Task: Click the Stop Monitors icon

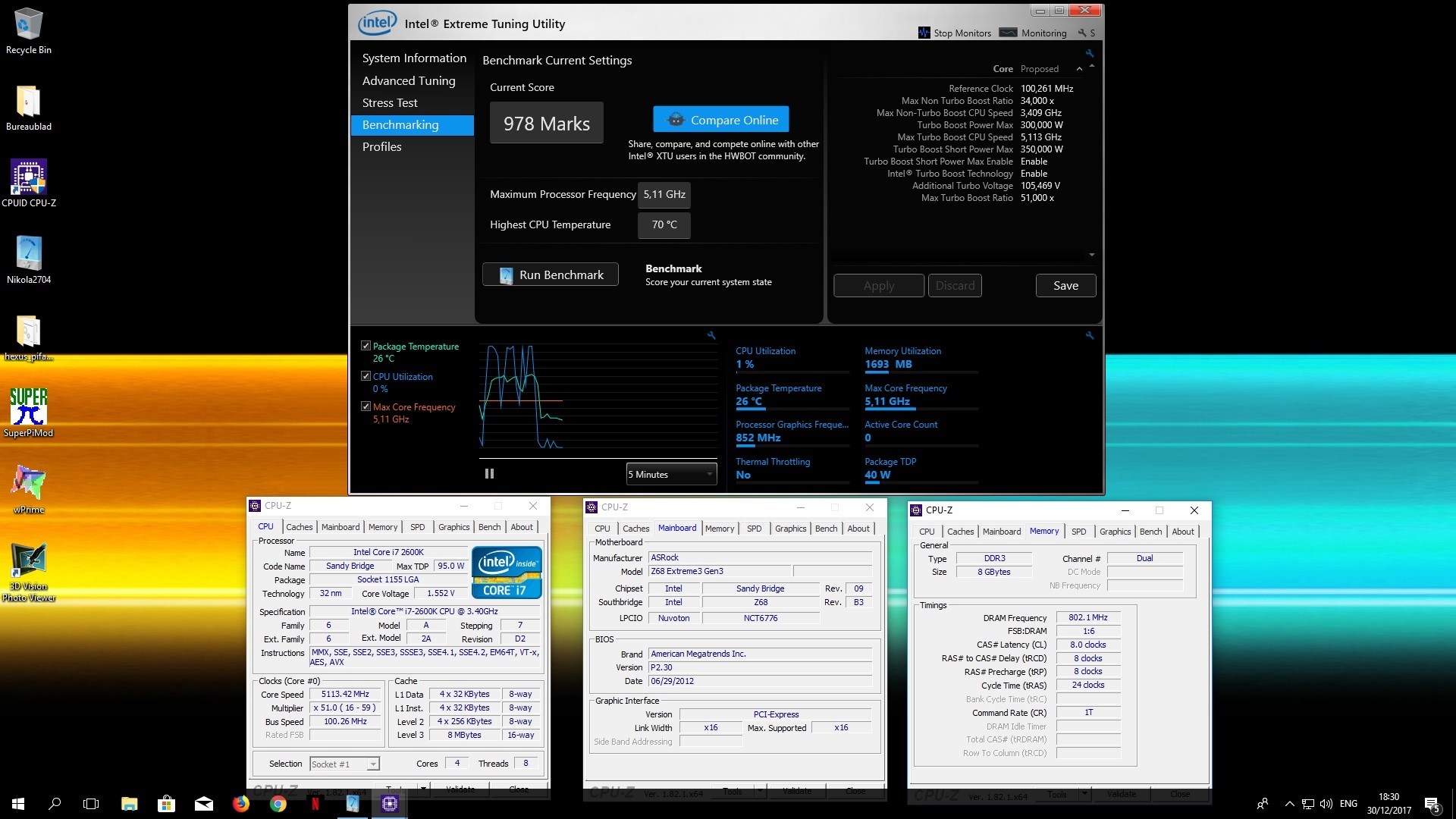Action: point(924,33)
